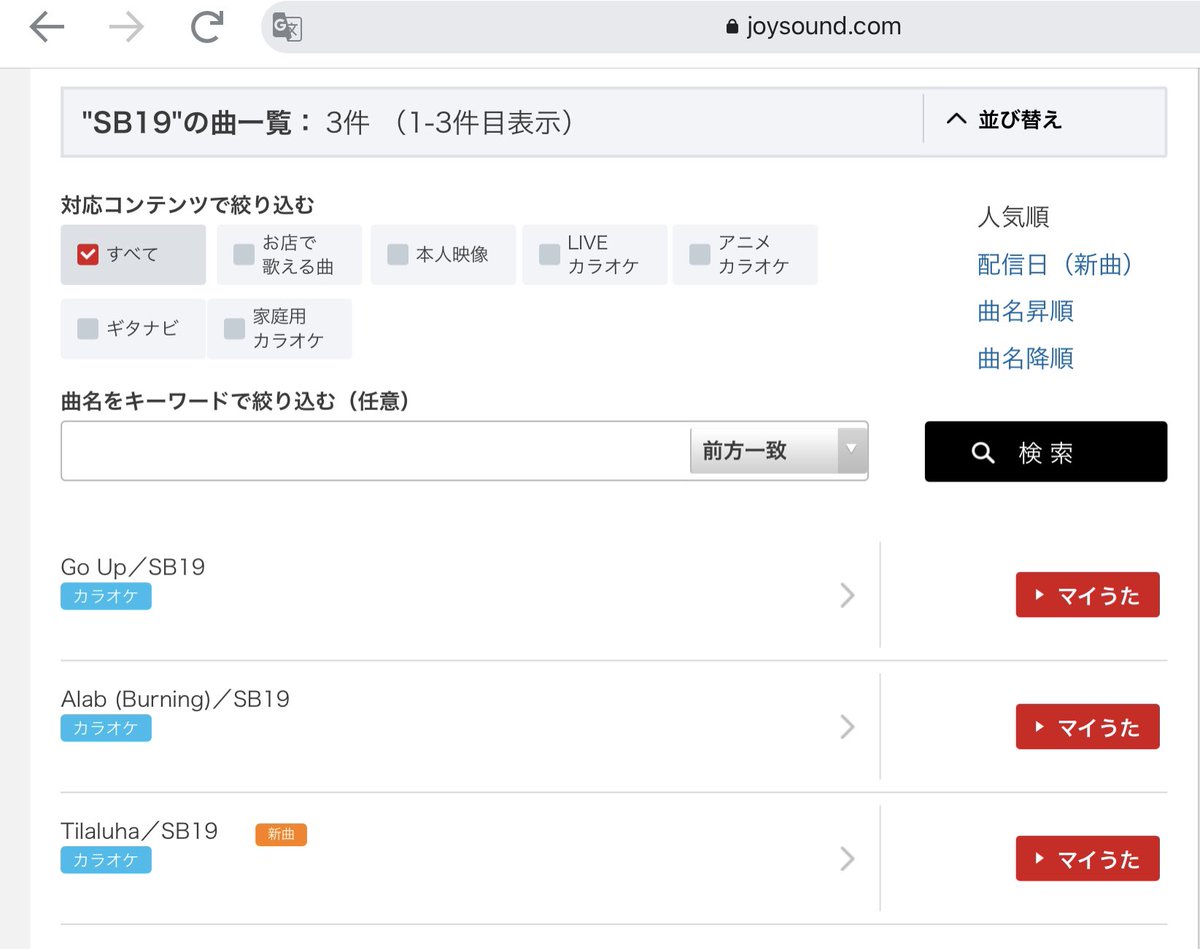The image size is (1200, 949).
Task: Click the カラオケ tag under Go Up
Action: [x=106, y=597]
